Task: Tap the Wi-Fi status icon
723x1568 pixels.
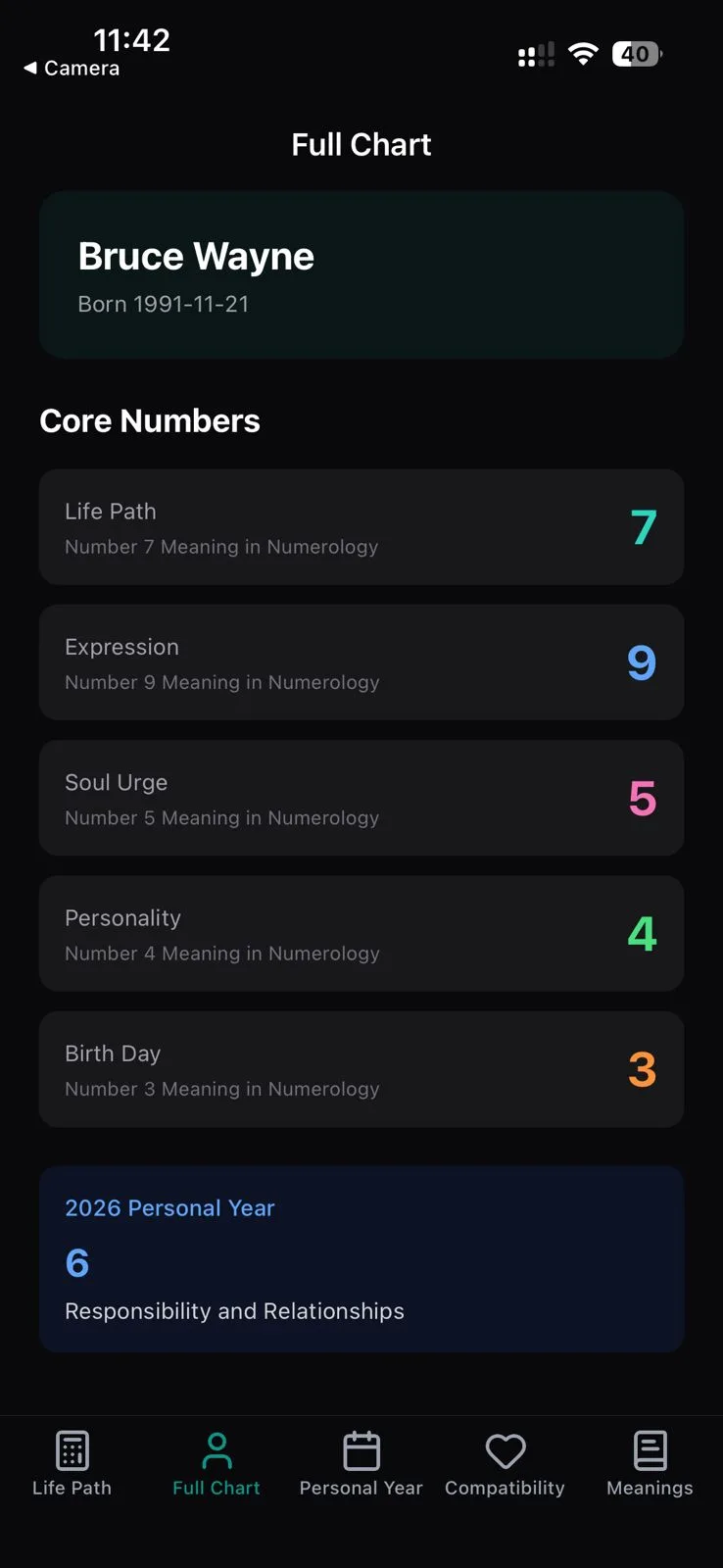Action: coord(584,54)
